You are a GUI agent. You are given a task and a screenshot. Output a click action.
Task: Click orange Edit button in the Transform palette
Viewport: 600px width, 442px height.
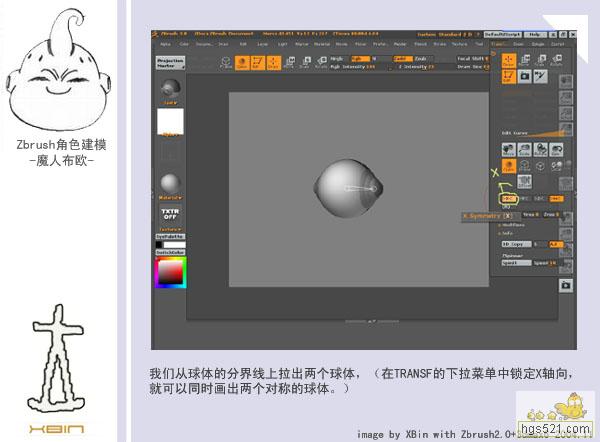point(509,77)
